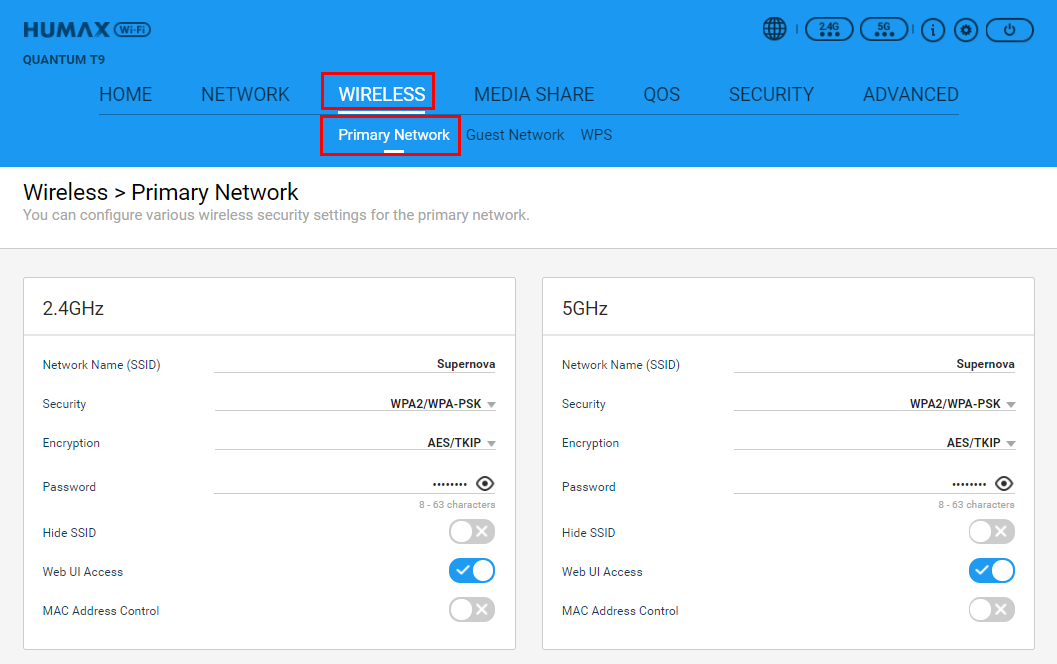
Task: Click the 2.4GHz 8 - 63 characters hint
Action: coord(457,504)
